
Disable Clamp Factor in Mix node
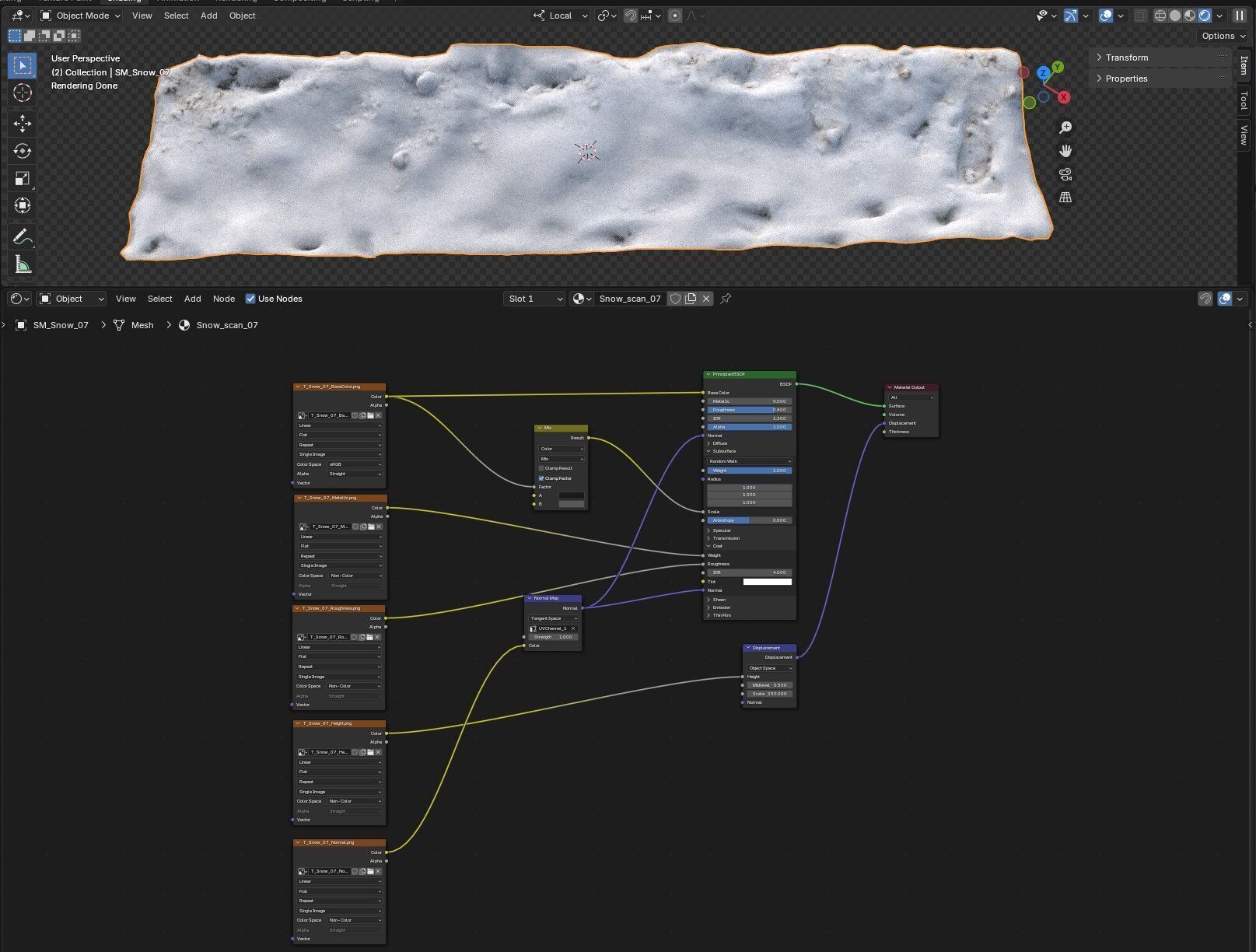[541, 478]
